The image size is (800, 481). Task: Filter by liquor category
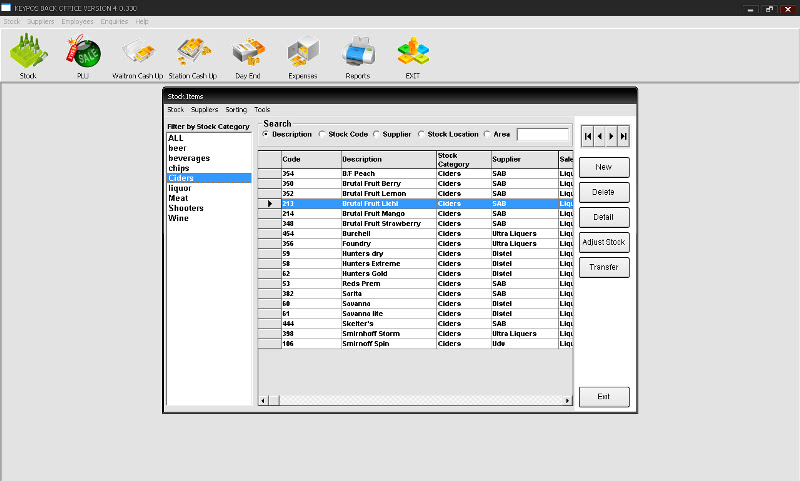click(x=209, y=188)
